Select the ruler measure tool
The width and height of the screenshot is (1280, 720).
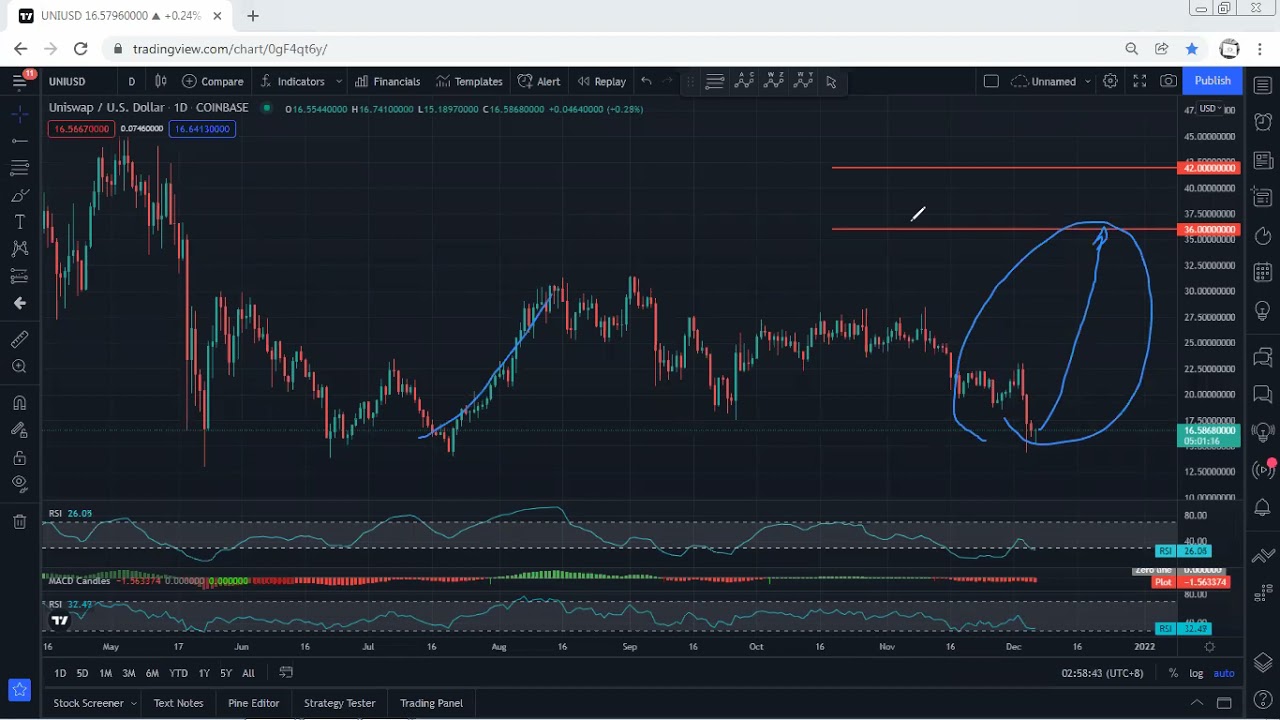coord(19,340)
